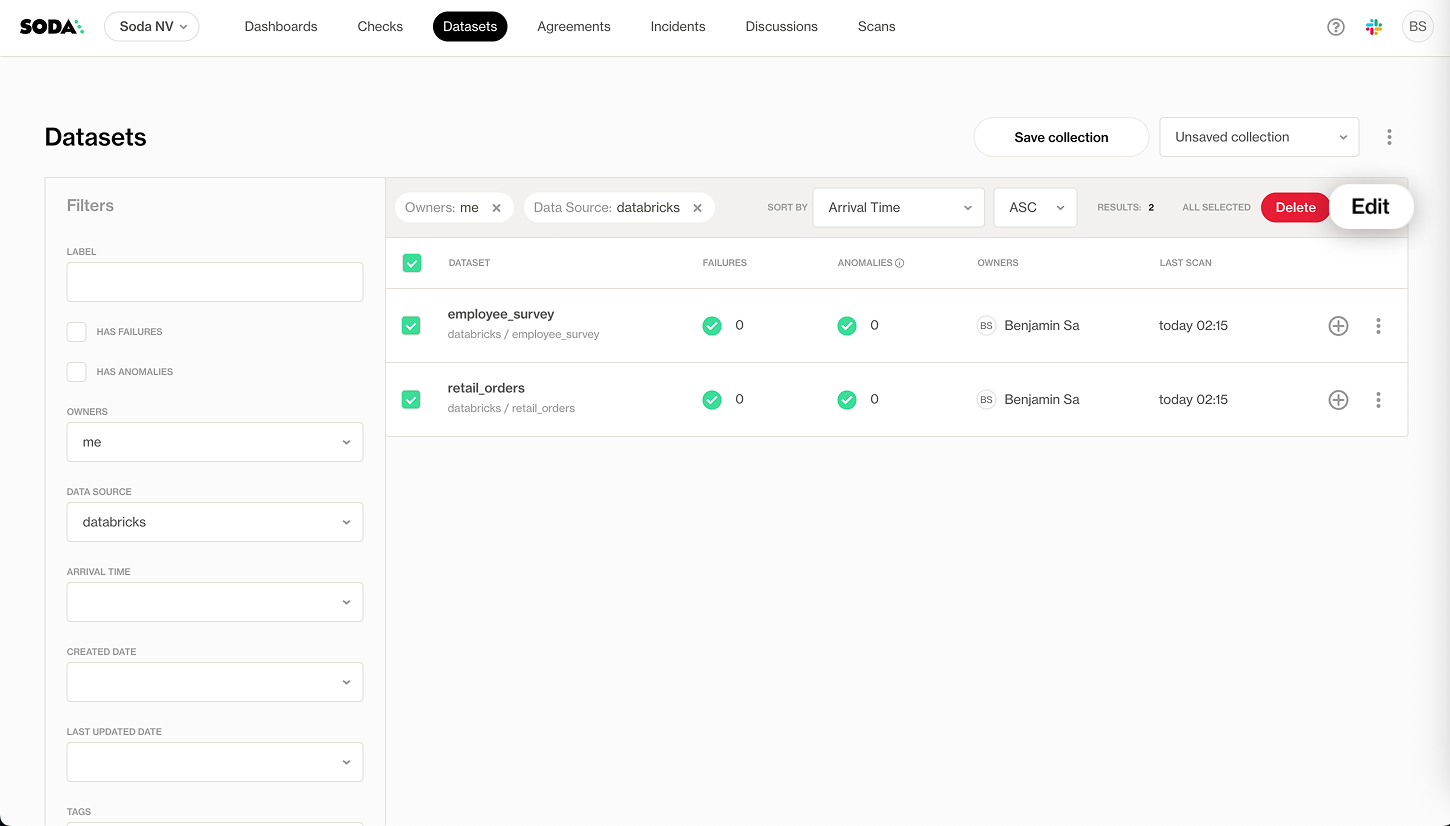Click plus icon for retail_orders row
This screenshot has width=1450, height=826.
point(1338,400)
